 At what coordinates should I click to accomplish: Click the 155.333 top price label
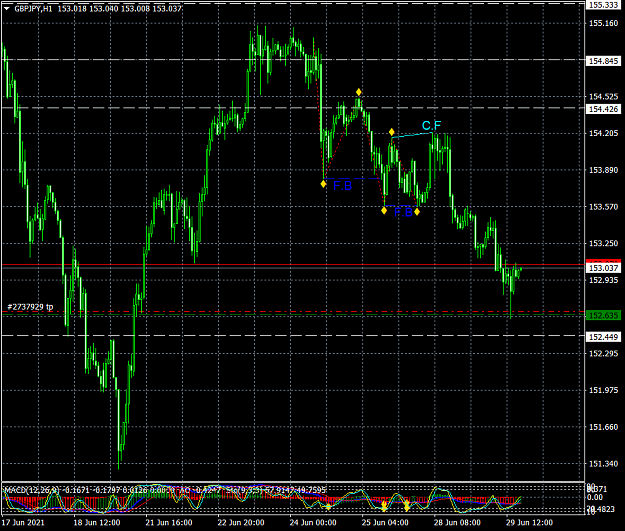(x=603, y=5)
